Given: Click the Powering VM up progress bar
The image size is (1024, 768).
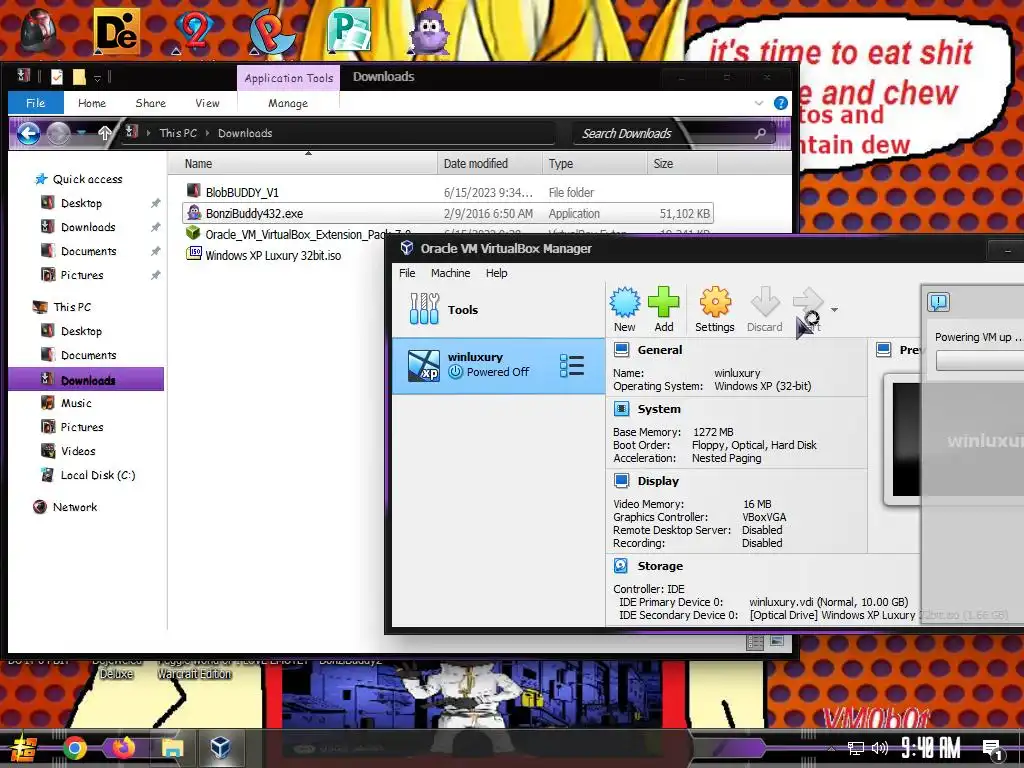Looking at the screenshot, I should point(980,360).
